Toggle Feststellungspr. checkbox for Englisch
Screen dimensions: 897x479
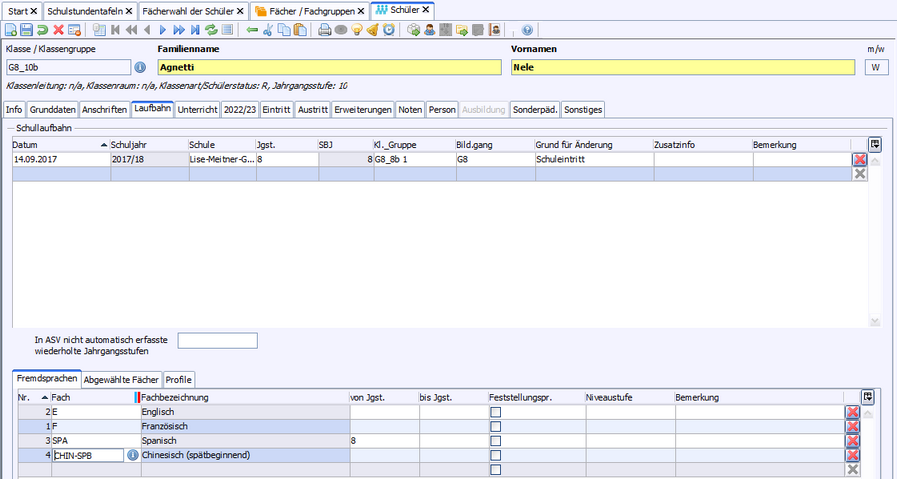(x=495, y=412)
